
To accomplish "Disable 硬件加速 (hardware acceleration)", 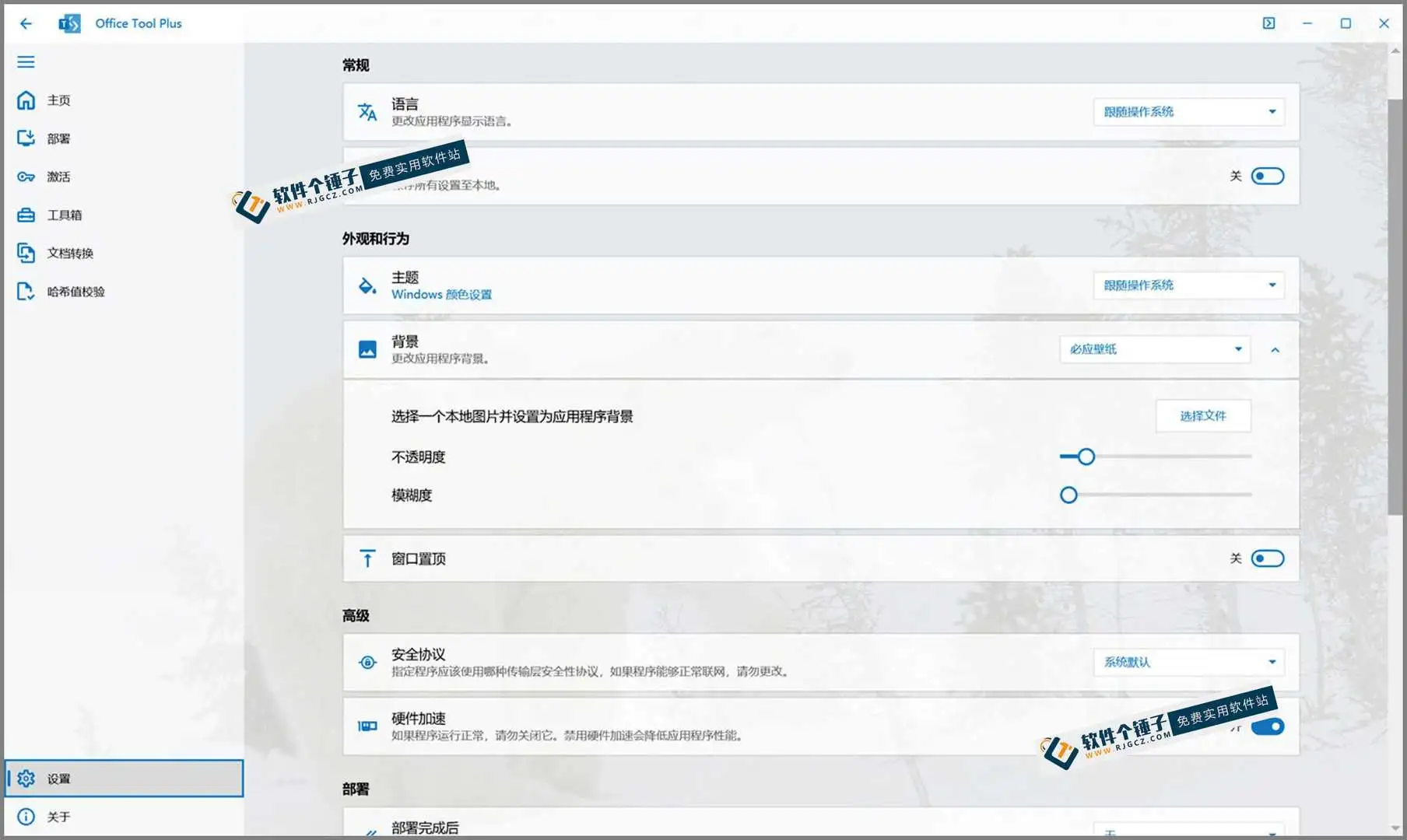I will (1267, 726).
